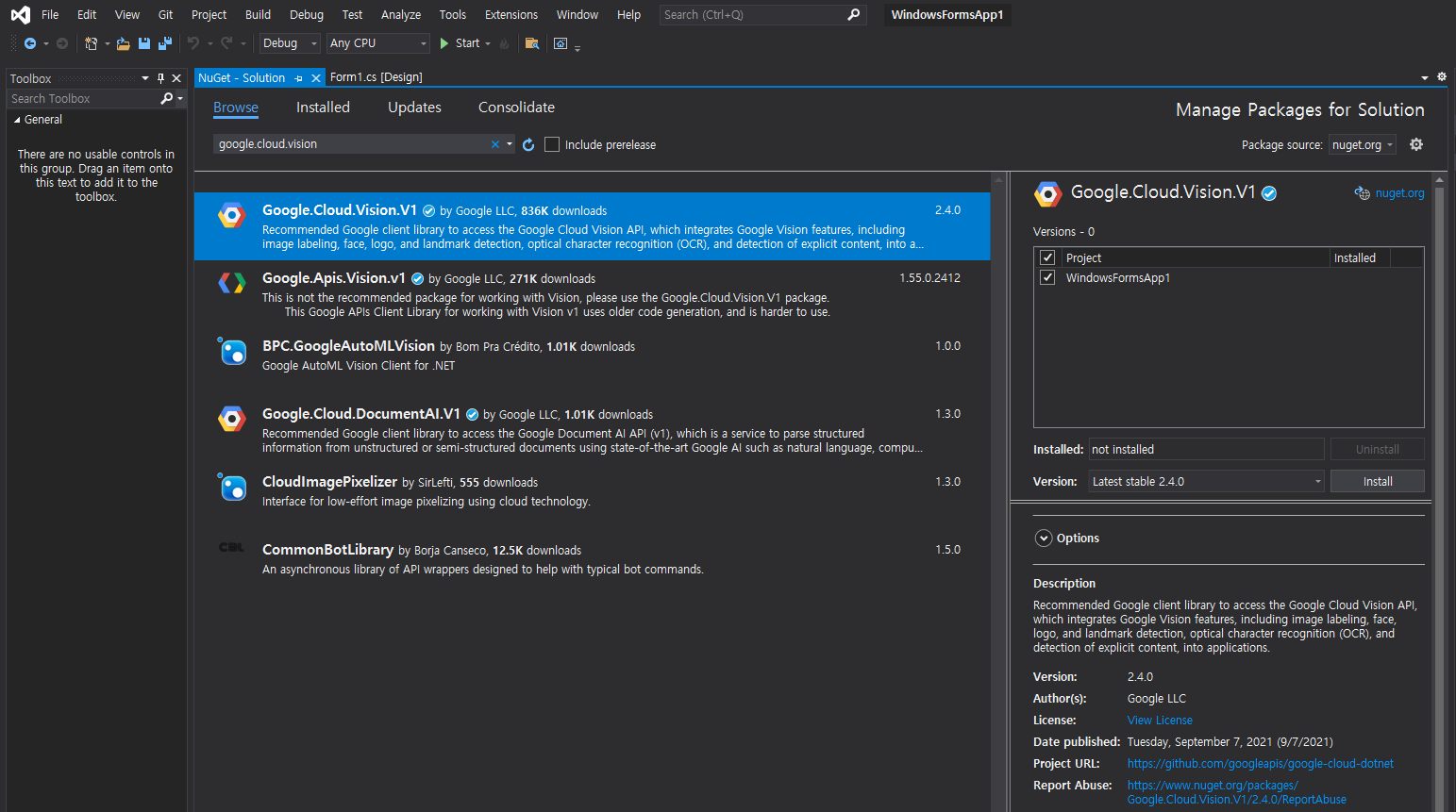1456x812 pixels.
Task: Click the Redo arrow icon
Action: (226, 43)
